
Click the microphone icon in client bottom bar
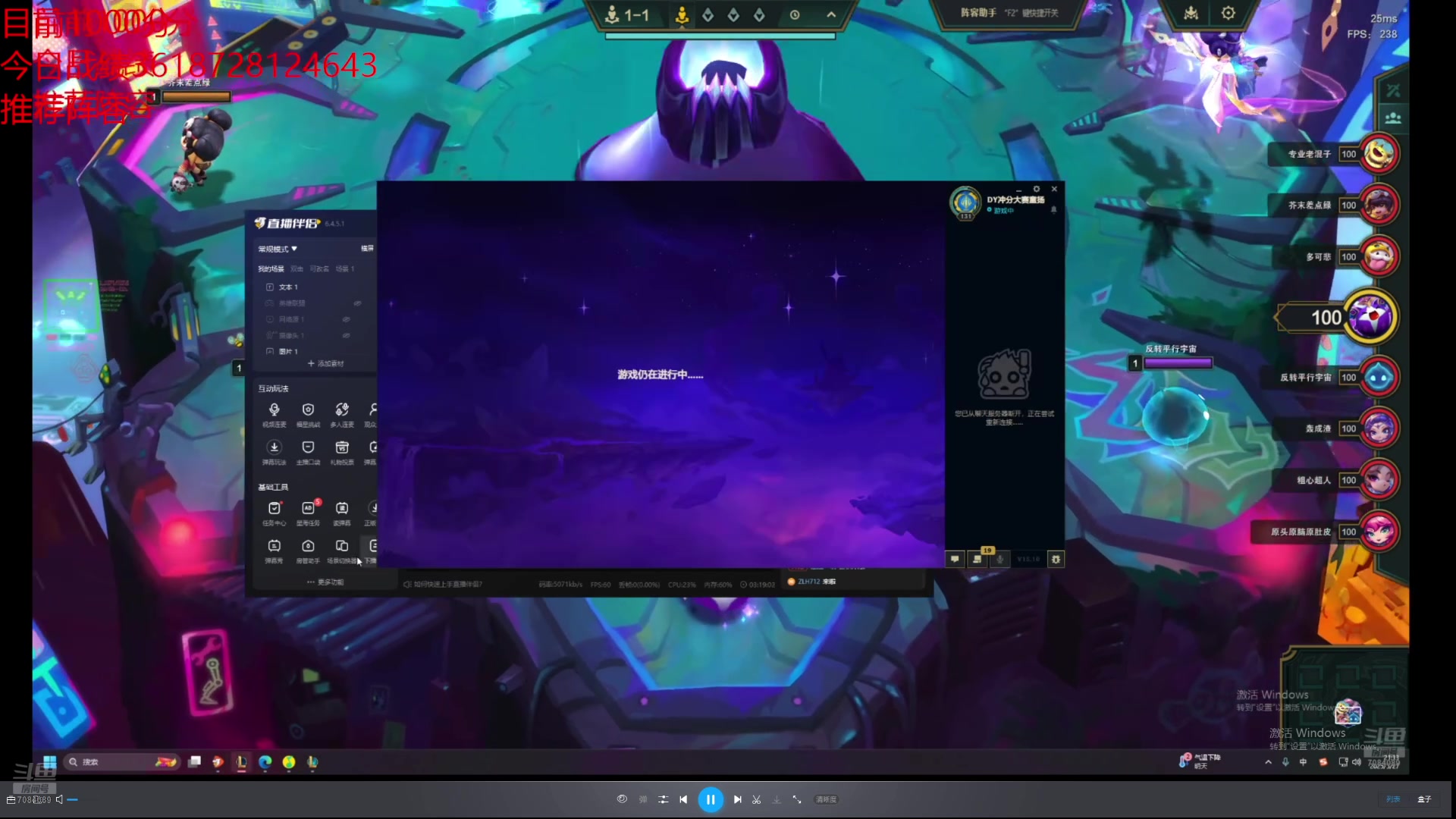click(x=1000, y=559)
